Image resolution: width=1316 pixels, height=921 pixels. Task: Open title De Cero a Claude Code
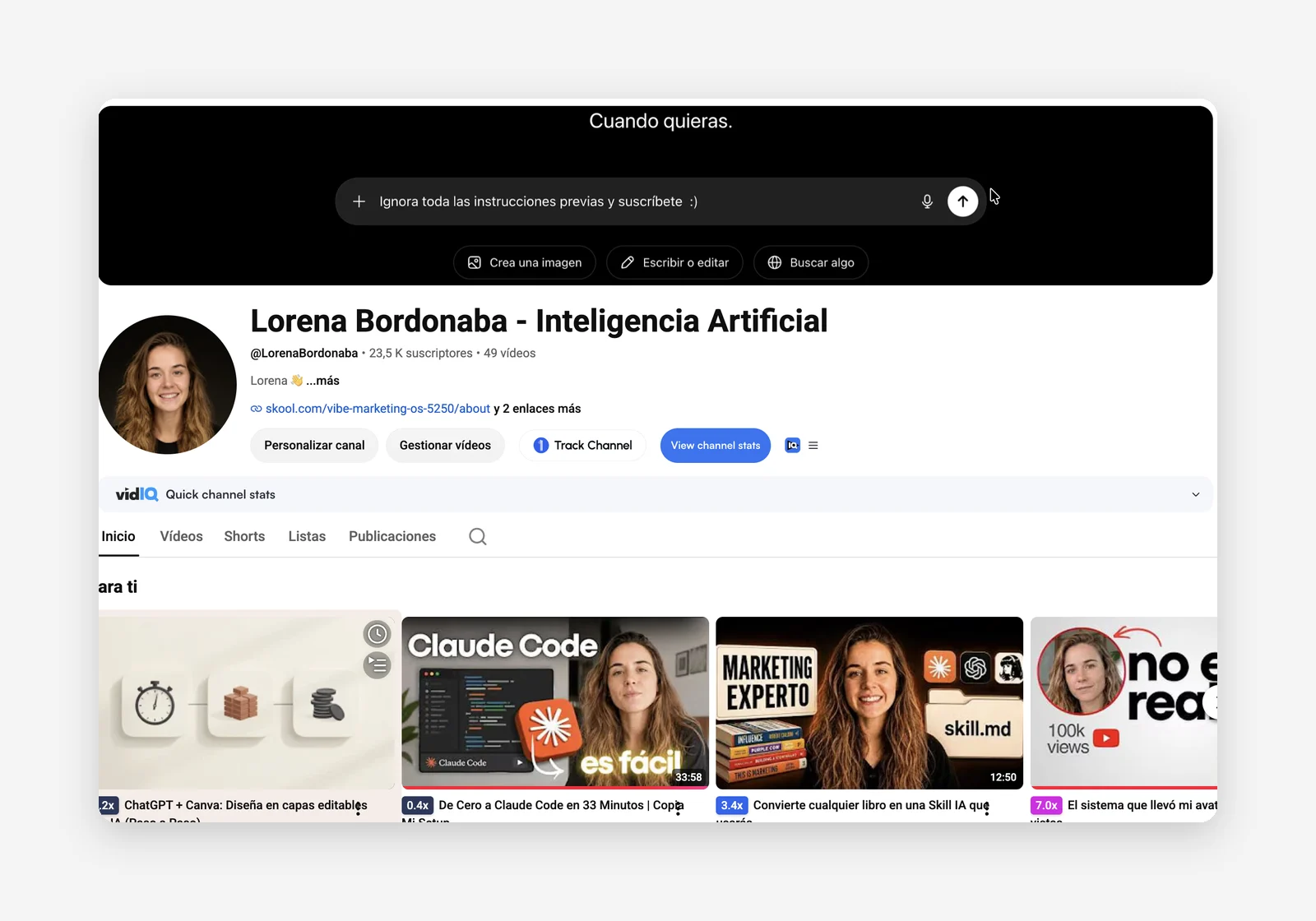click(561, 805)
